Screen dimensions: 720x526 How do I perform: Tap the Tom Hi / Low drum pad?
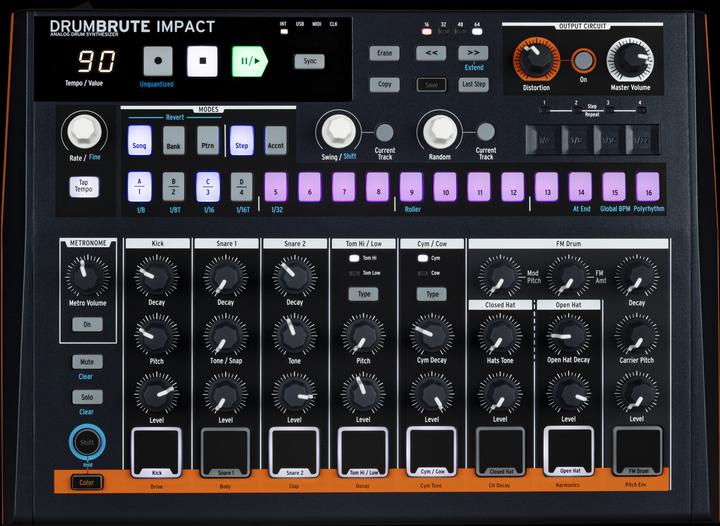363,452
